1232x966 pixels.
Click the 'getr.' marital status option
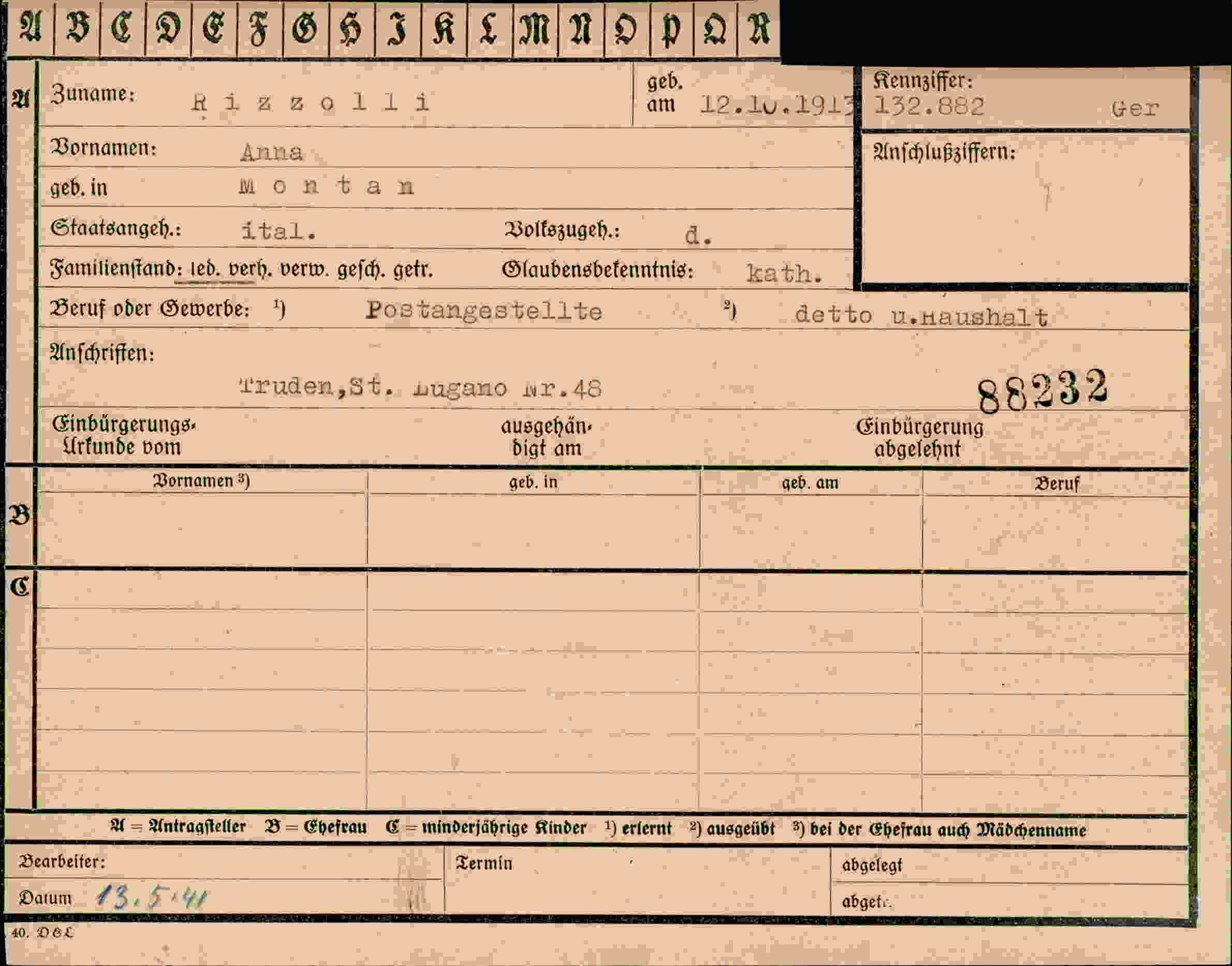(x=413, y=270)
